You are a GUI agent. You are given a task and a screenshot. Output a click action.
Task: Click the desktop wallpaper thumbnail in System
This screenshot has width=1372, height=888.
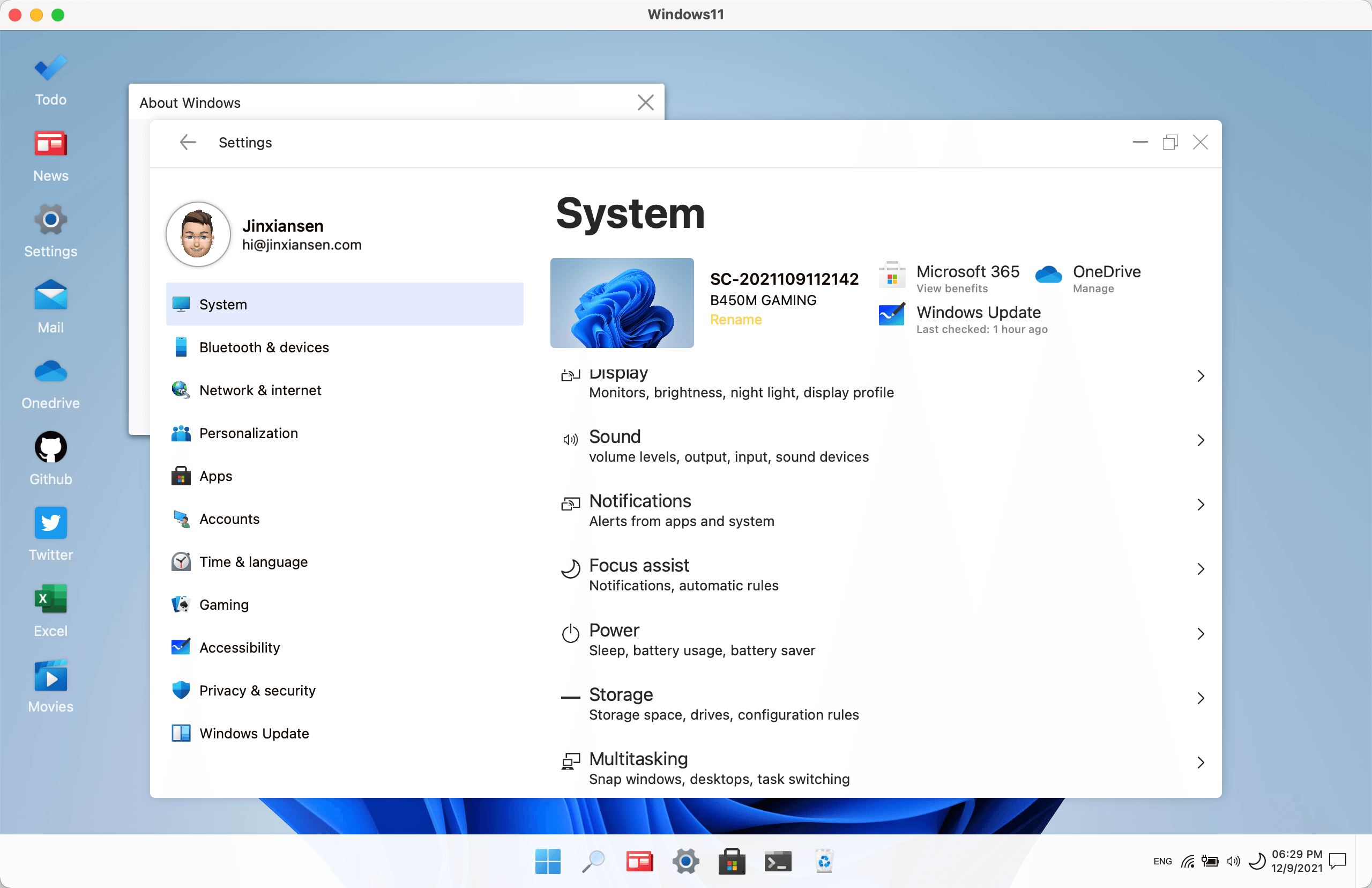click(622, 303)
